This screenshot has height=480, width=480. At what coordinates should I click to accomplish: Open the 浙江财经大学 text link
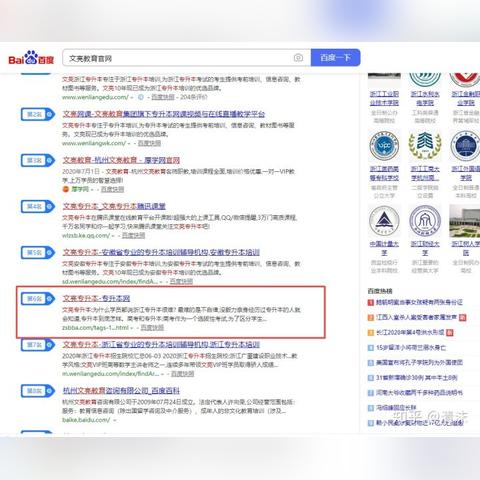(x=425, y=248)
